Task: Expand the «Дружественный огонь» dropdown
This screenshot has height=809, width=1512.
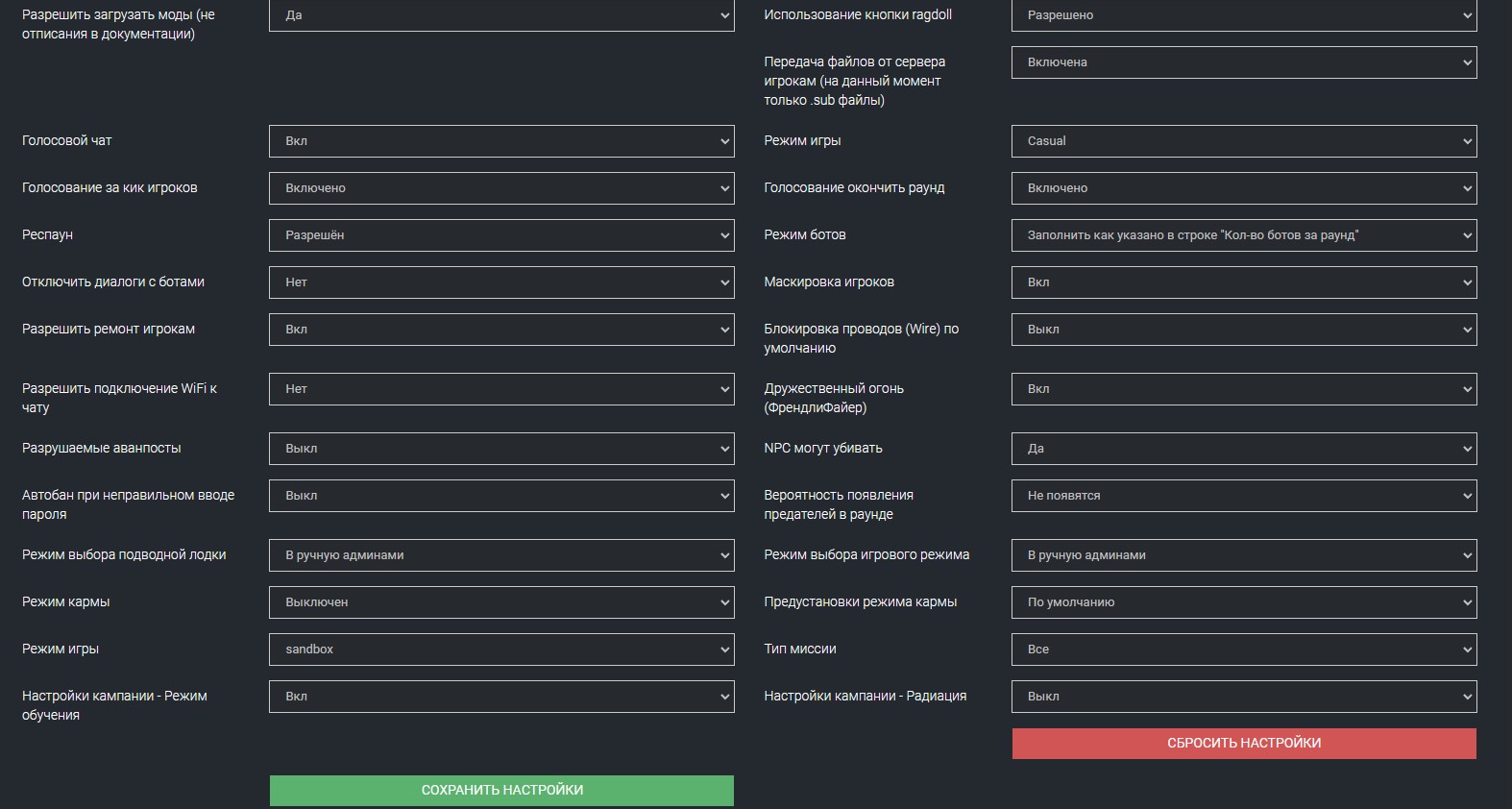Action: [1243, 389]
